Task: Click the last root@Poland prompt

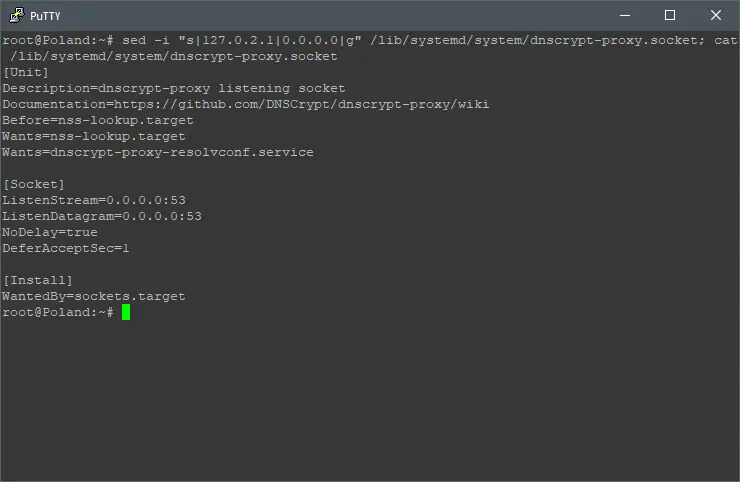Action: tap(58, 312)
